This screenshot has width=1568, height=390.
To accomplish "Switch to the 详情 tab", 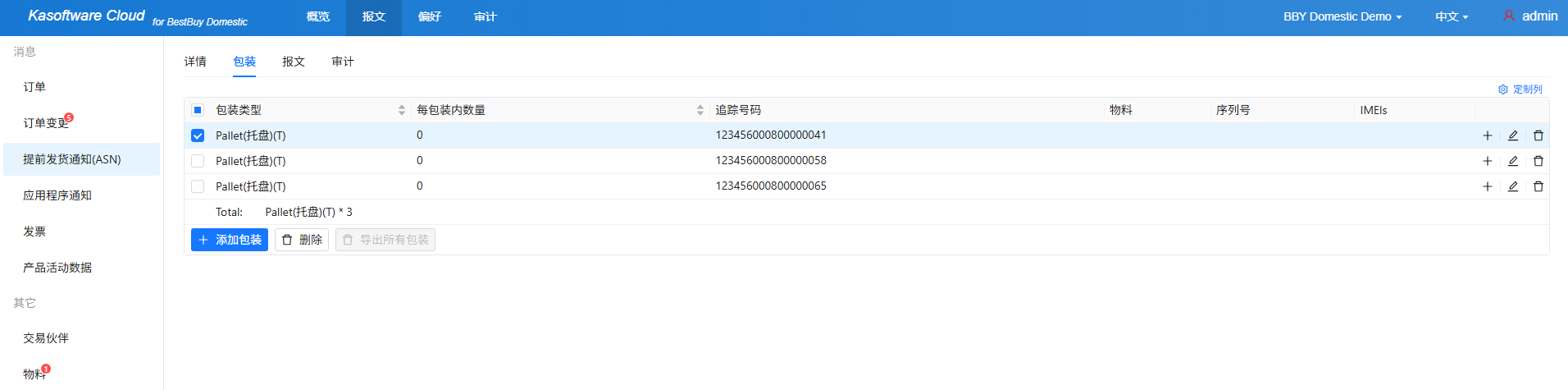I will (x=195, y=62).
